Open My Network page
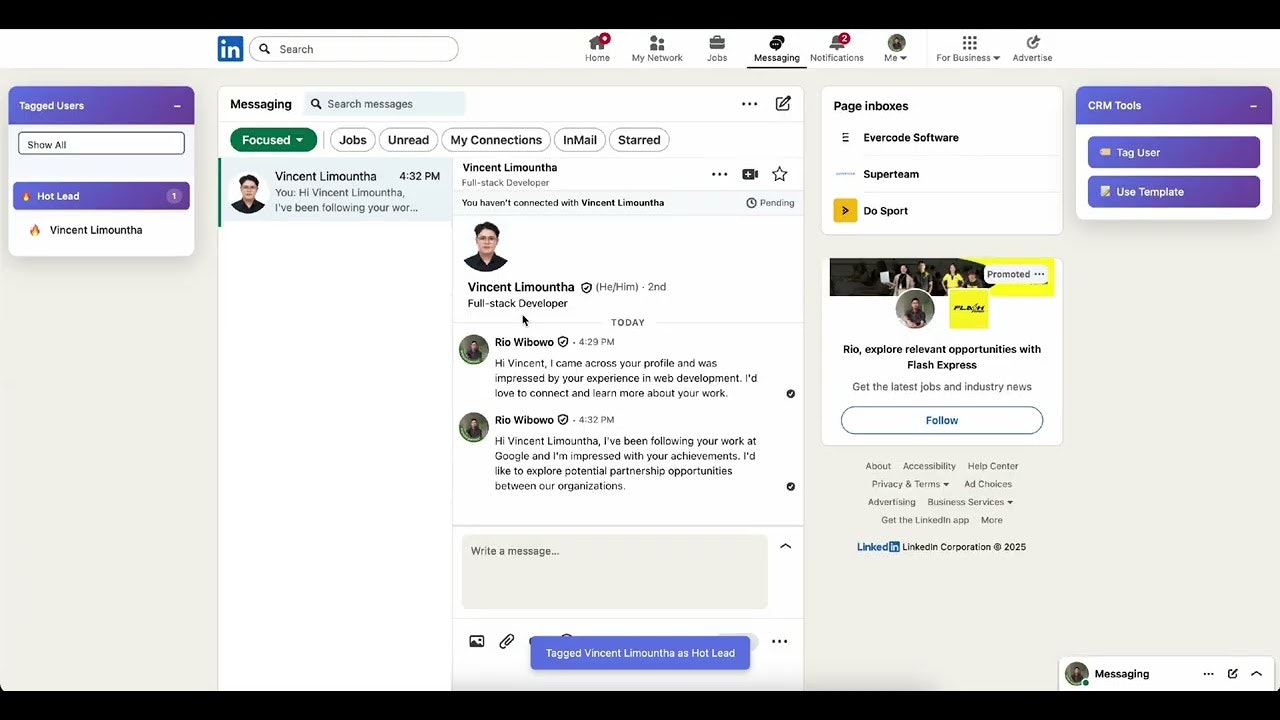 (657, 49)
